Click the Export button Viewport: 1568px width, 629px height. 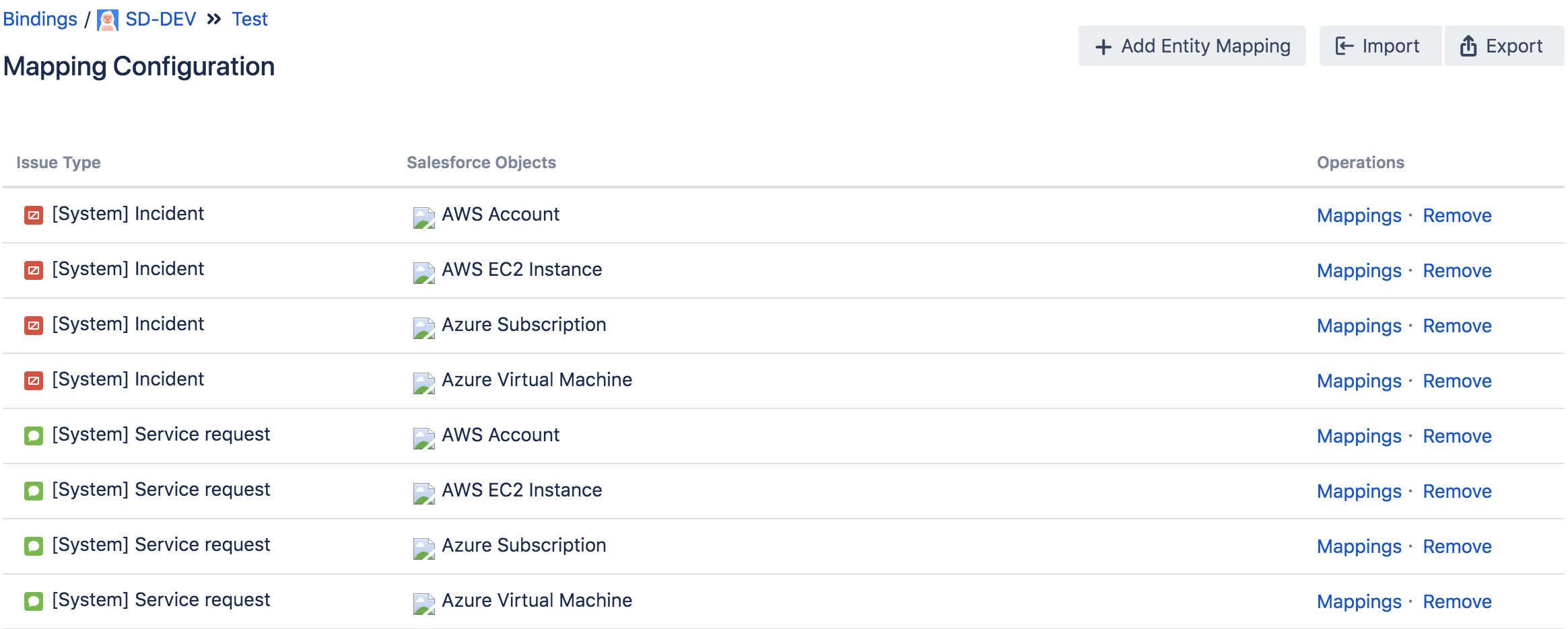[x=1504, y=46]
